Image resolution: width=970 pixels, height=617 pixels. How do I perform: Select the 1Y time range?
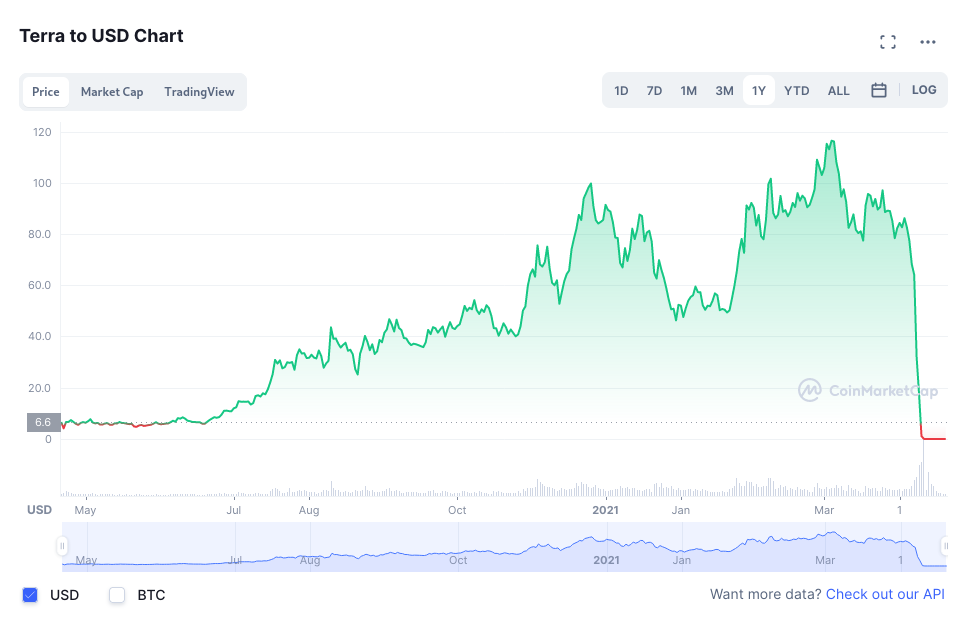tap(758, 91)
